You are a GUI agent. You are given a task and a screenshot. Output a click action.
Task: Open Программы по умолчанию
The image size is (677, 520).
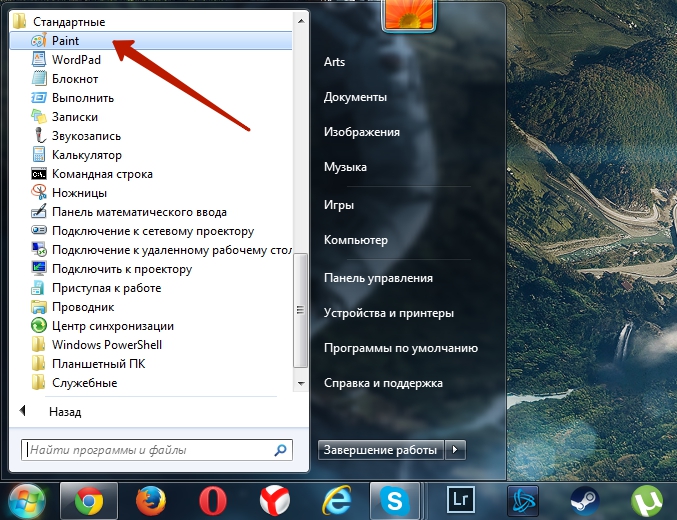click(x=401, y=348)
